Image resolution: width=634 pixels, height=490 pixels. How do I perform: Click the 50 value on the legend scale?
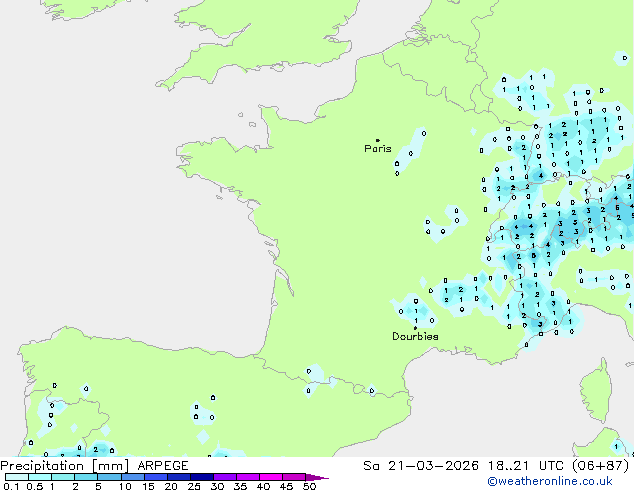(x=310, y=486)
